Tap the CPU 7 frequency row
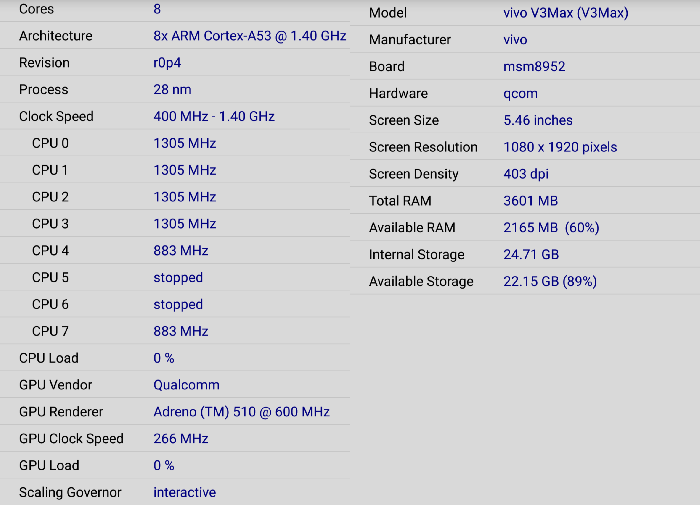This screenshot has height=505, width=700. point(175,331)
